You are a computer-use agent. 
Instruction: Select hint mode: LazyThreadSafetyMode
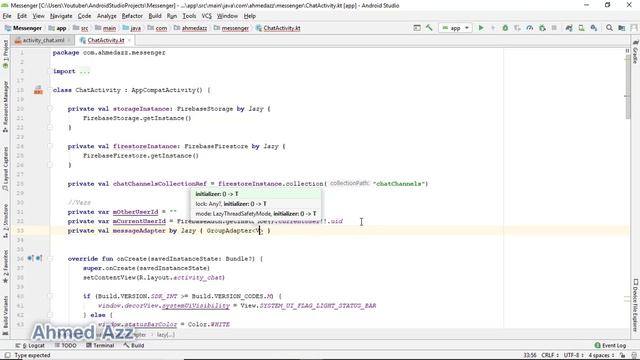pyautogui.click(x=256, y=213)
